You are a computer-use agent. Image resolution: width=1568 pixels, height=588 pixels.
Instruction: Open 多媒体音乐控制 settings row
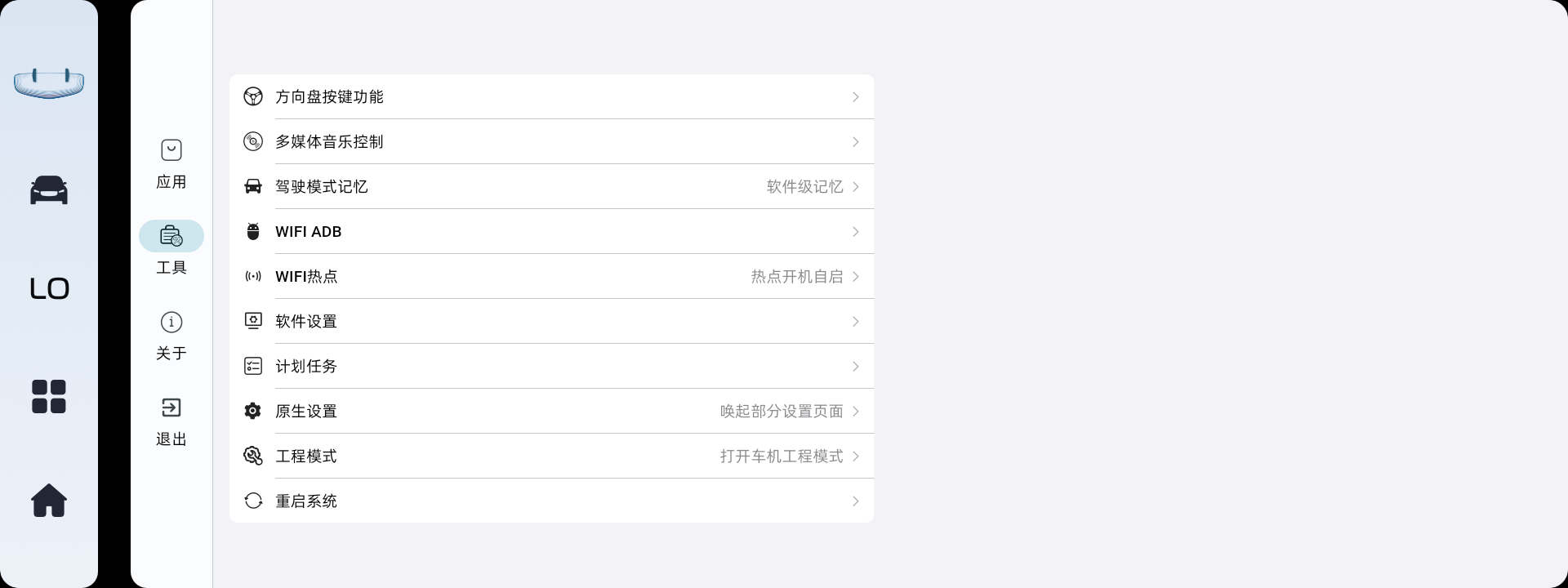(x=551, y=141)
